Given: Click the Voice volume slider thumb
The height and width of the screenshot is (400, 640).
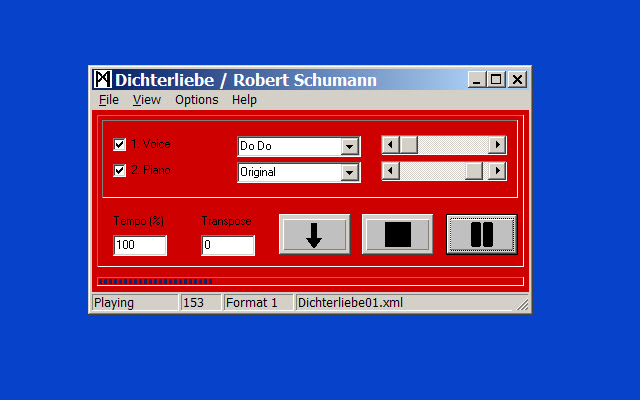Looking at the screenshot, I should [x=409, y=145].
